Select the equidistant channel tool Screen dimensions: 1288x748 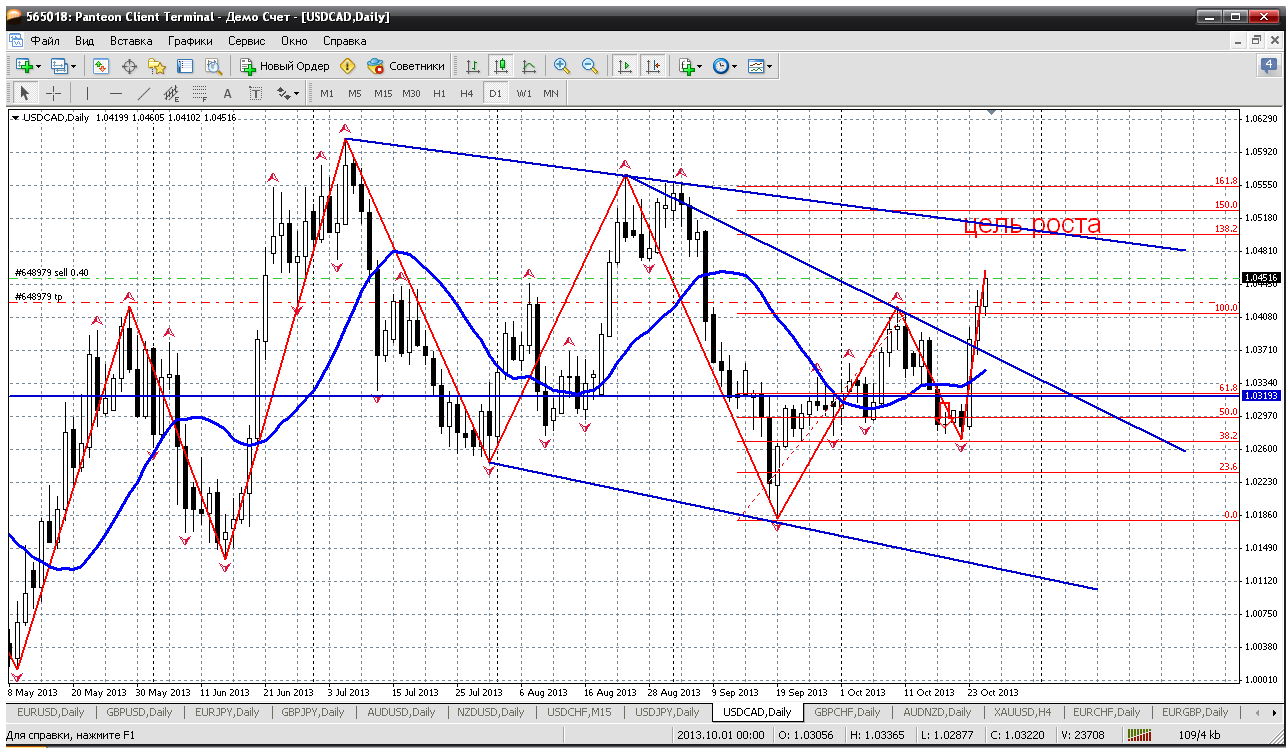click(x=172, y=93)
